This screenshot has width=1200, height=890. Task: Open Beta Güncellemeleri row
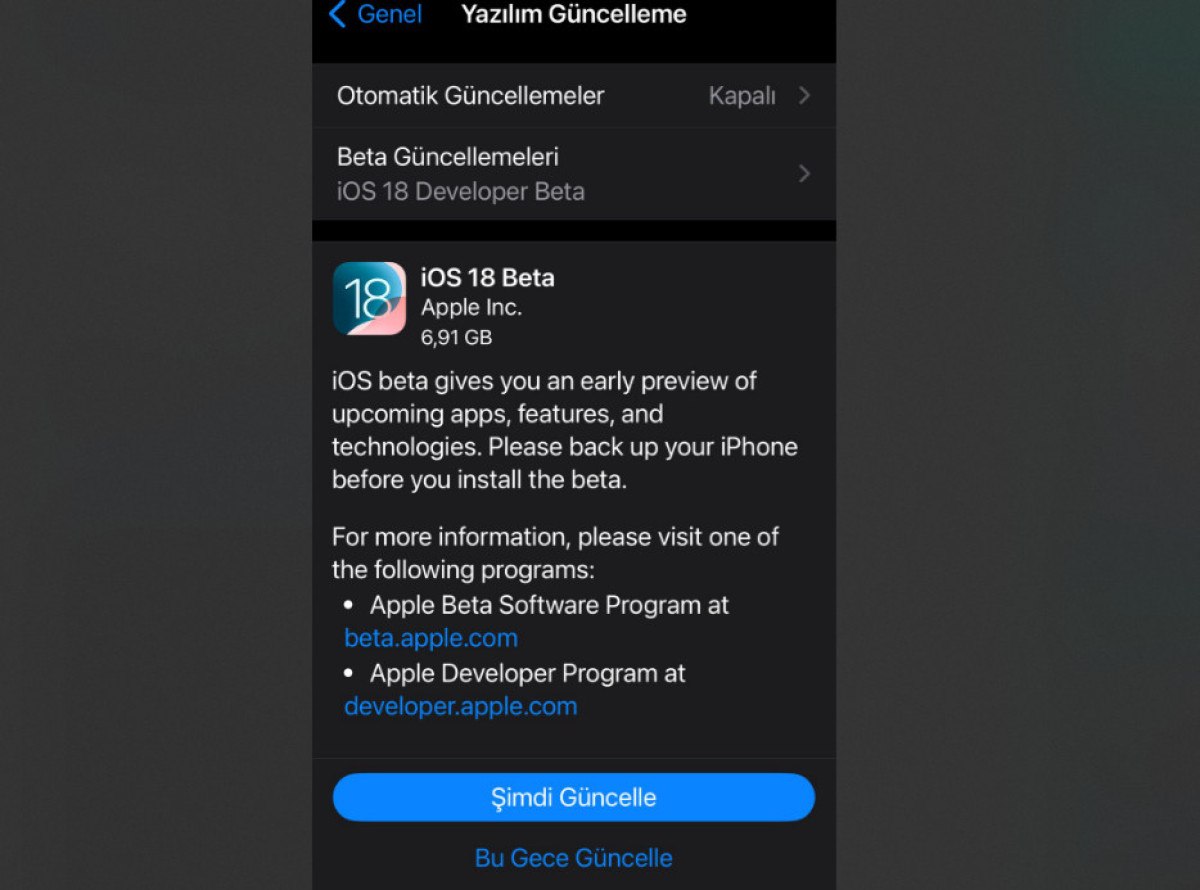click(574, 174)
